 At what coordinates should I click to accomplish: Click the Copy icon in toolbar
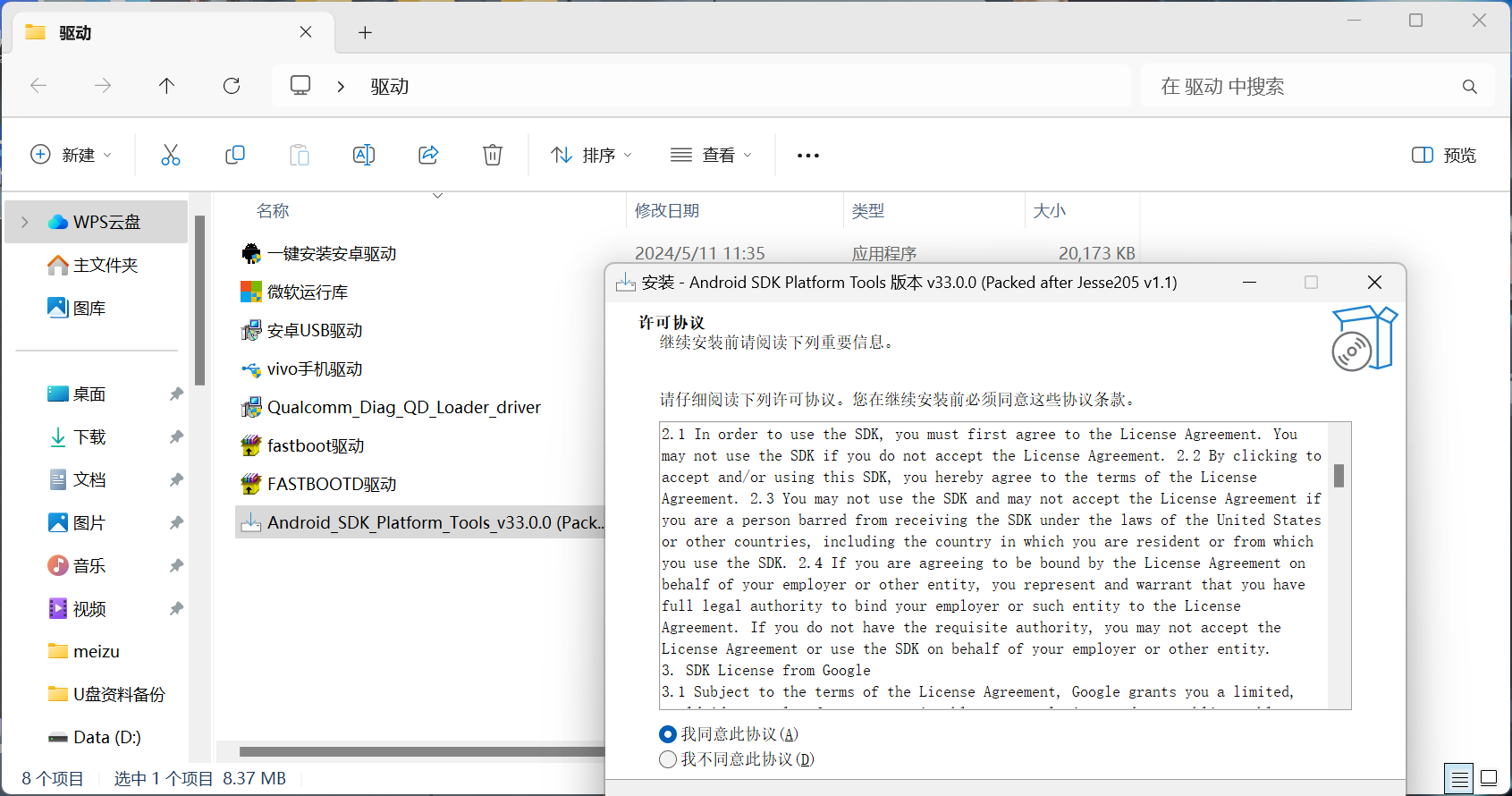coord(235,155)
